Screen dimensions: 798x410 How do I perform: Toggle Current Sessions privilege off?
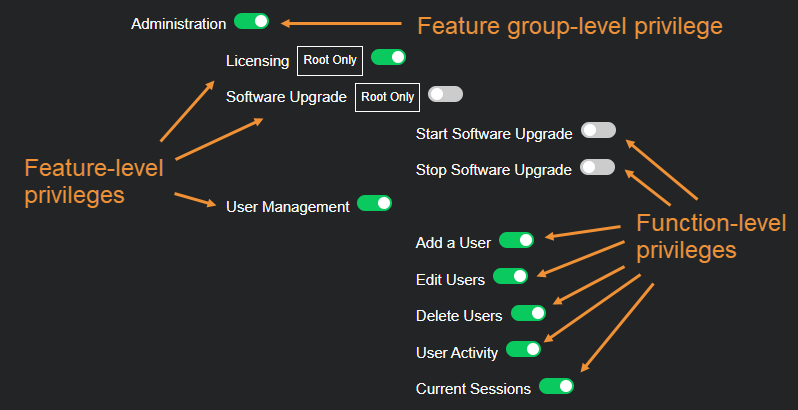click(x=556, y=386)
